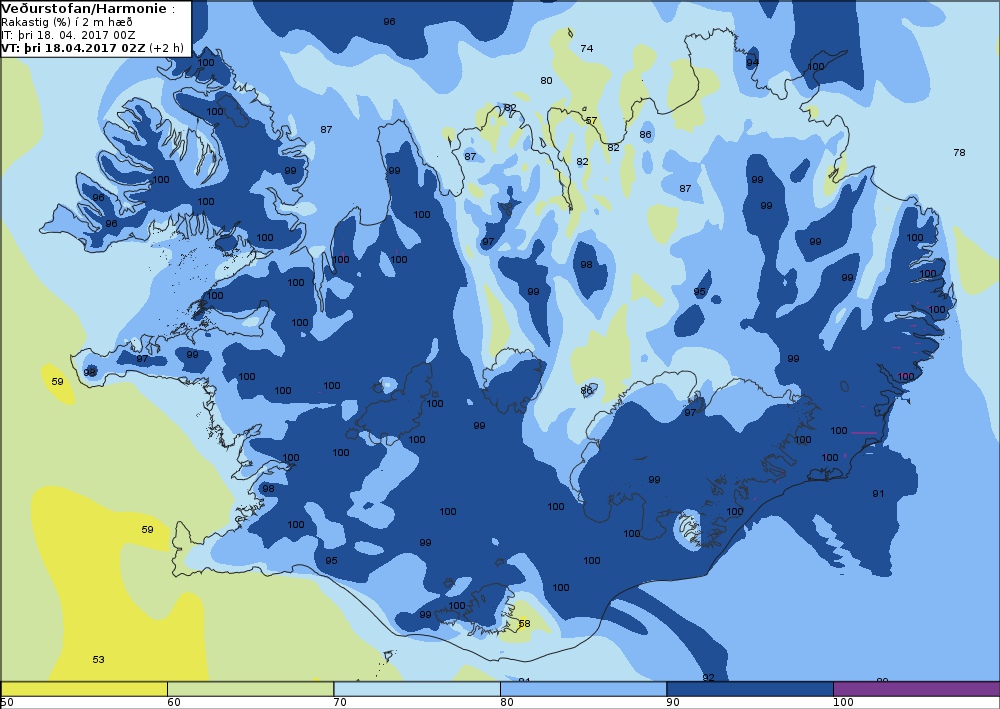Select the 'IT: þri 18. 04. 2017 00Z' line
This screenshot has height=709, width=1000.
[x=68, y=35]
